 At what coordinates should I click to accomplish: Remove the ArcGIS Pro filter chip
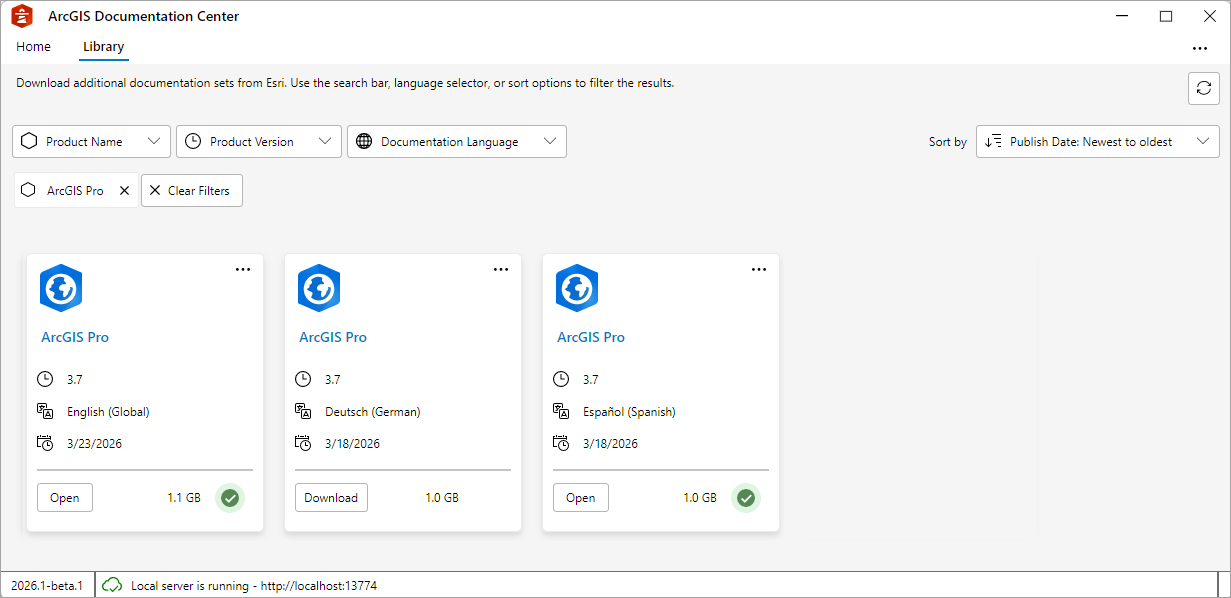pos(124,190)
